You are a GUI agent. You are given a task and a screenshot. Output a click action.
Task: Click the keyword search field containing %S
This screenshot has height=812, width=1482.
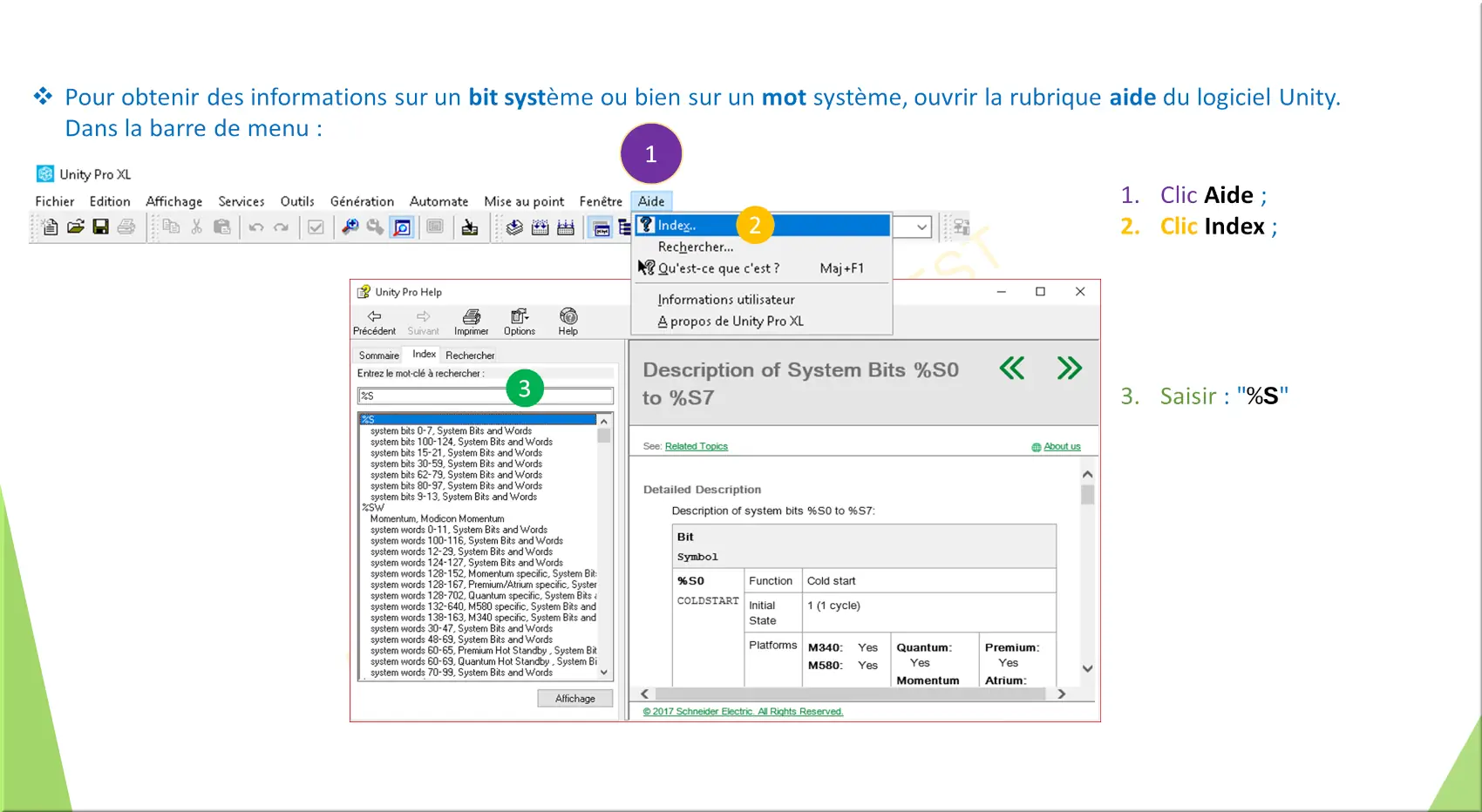pos(486,396)
